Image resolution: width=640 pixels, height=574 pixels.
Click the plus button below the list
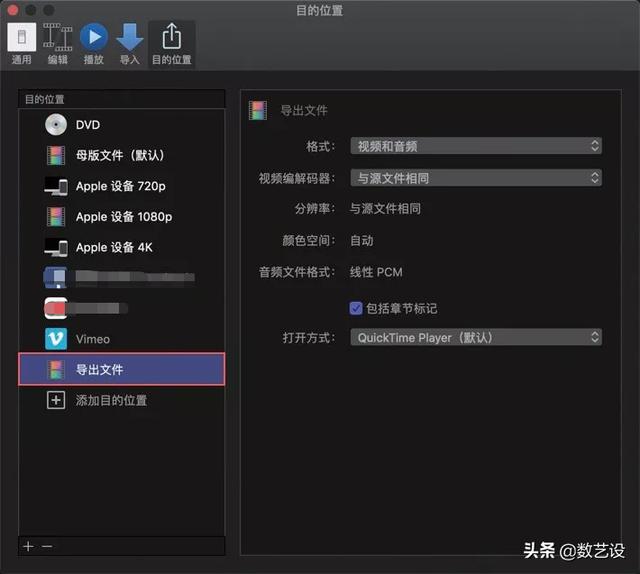pos(29,546)
